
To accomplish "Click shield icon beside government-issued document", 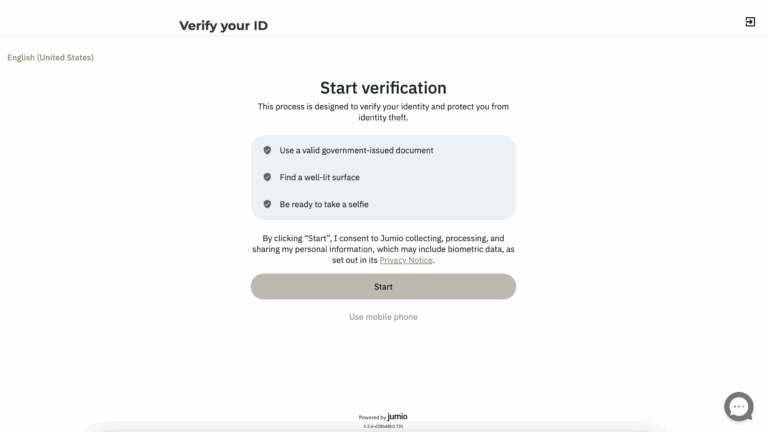I will tap(267, 150).
